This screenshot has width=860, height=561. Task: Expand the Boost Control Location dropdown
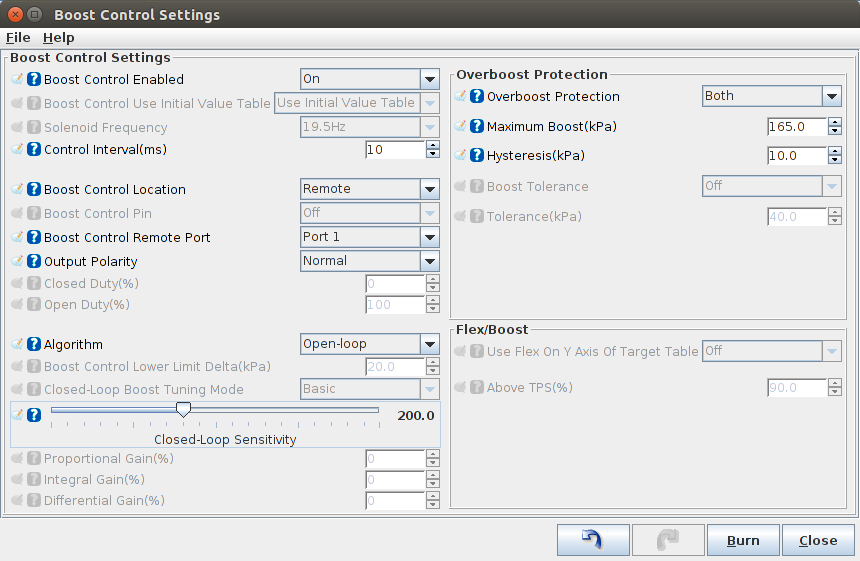point(429,189)
